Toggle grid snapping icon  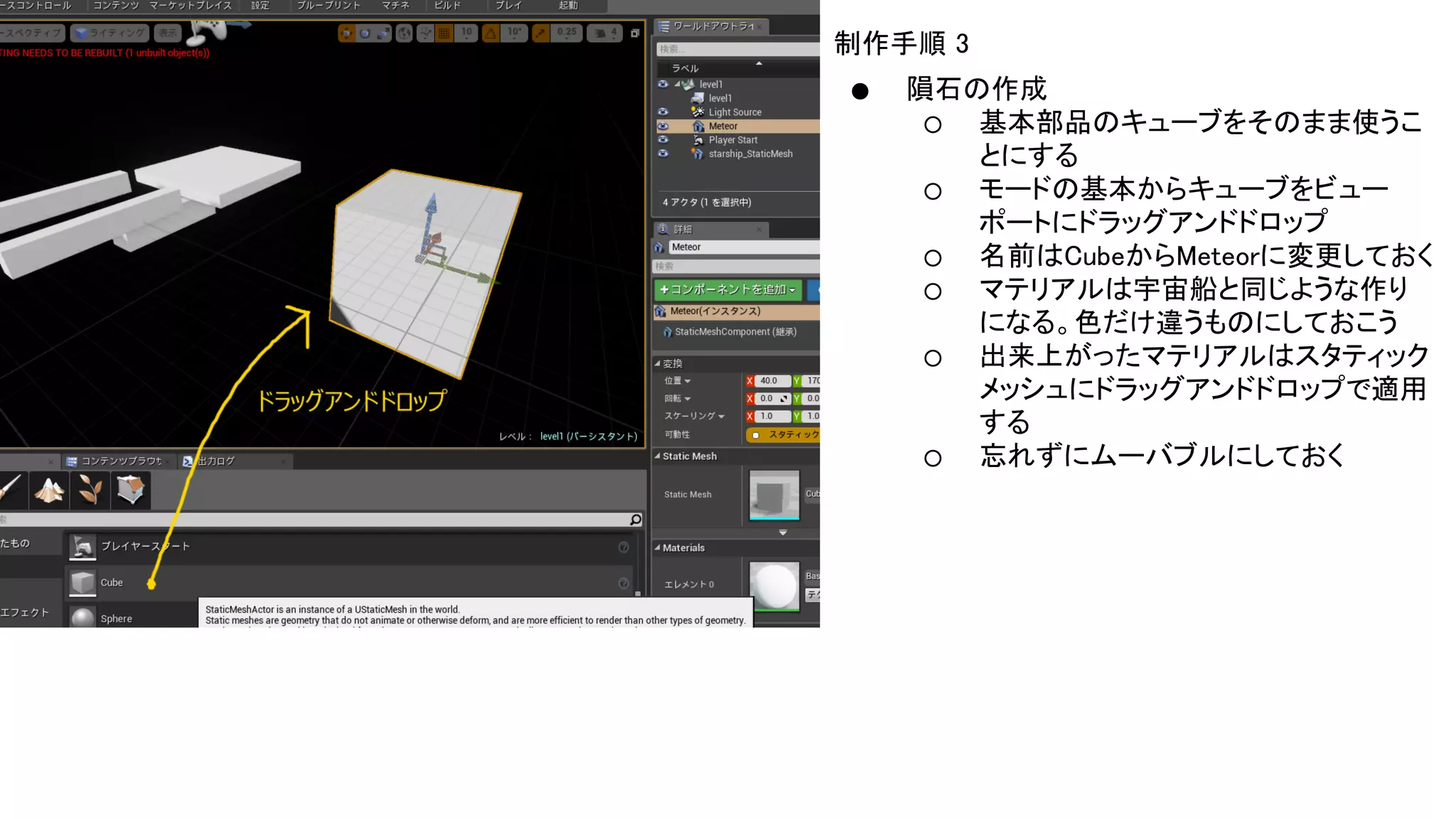[444, 33]
